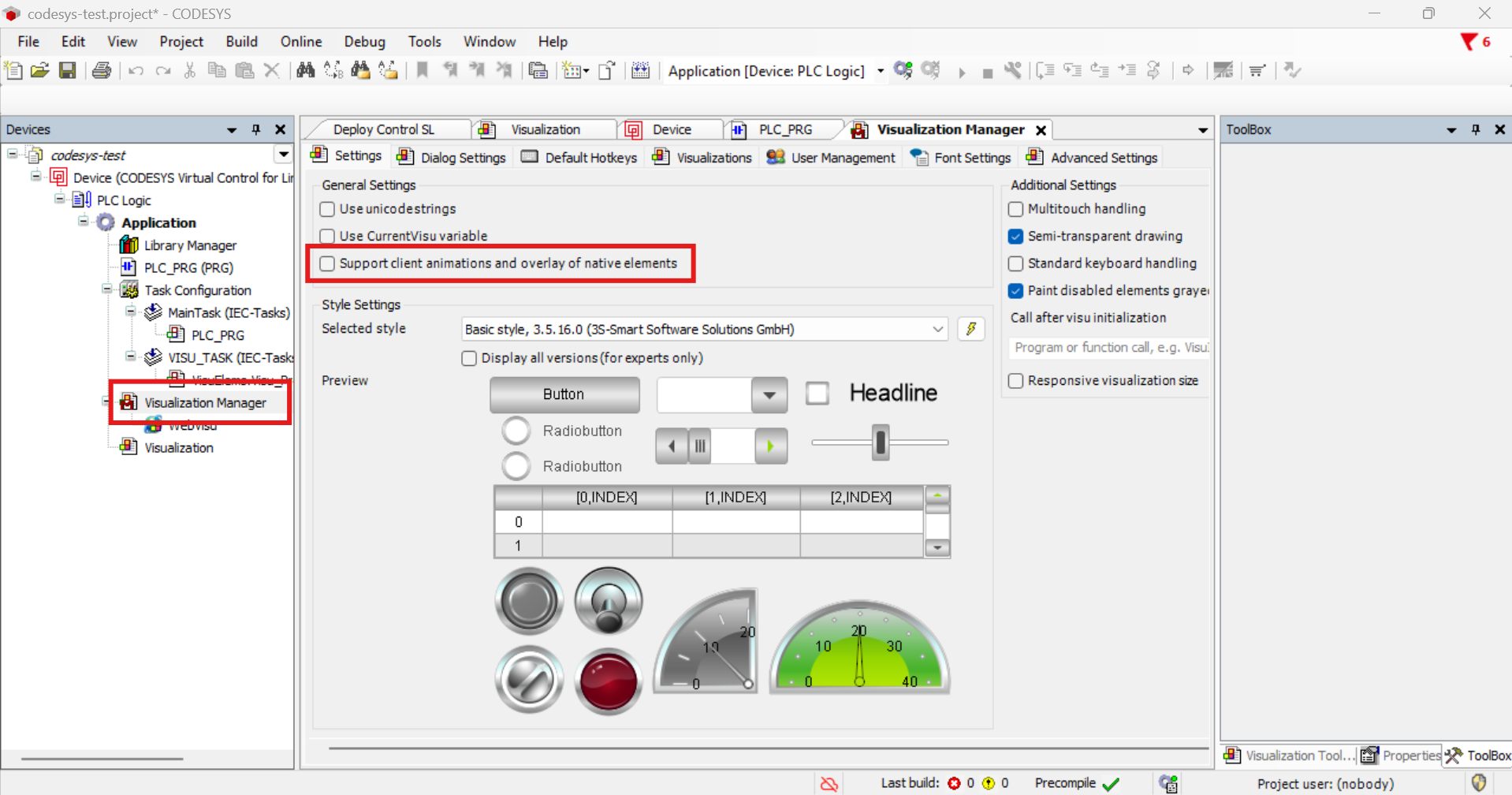The height and width of the screenshot is (795, 1512).
Task: Click the Call after visu initialization input field
Action: 1108,347
